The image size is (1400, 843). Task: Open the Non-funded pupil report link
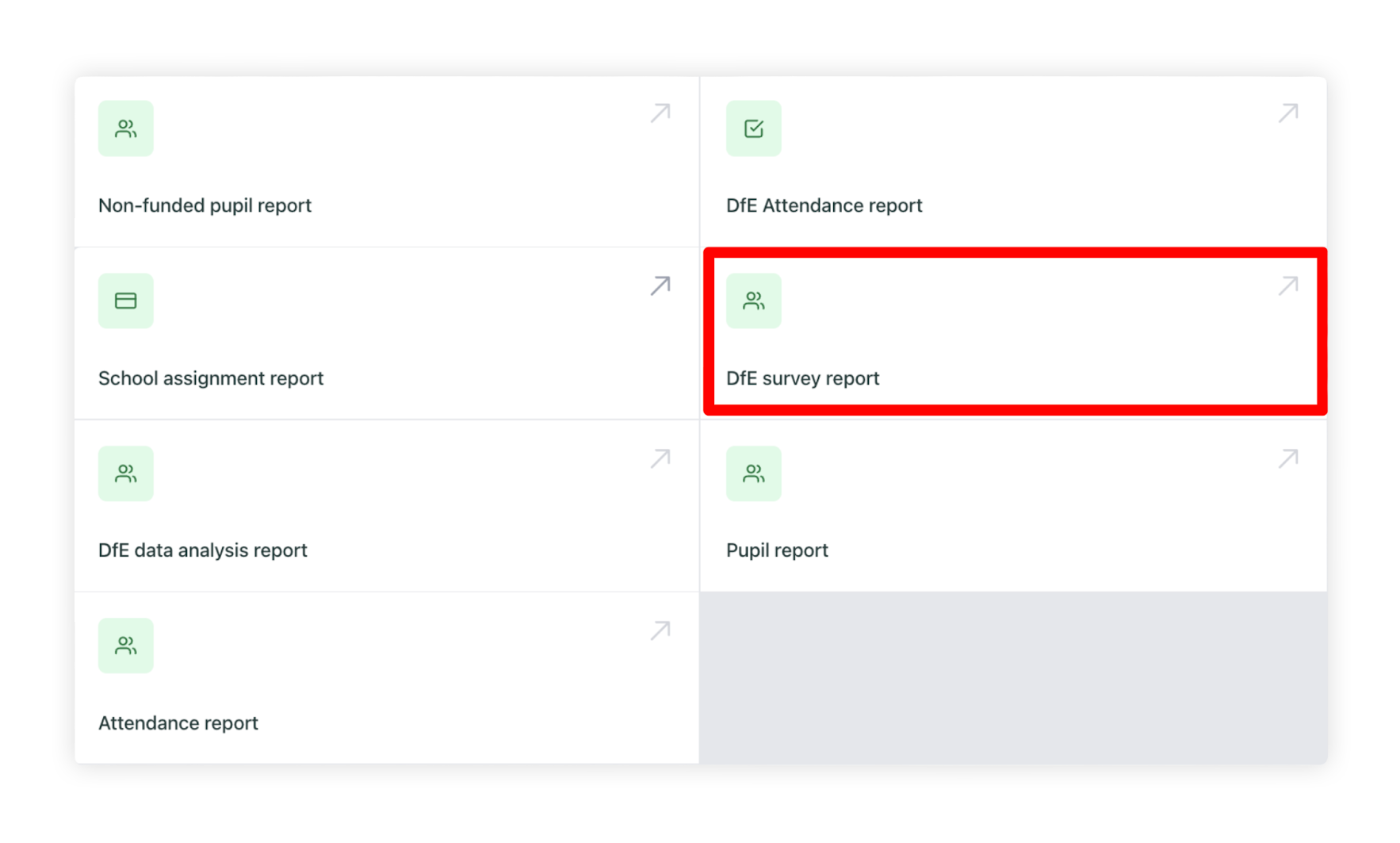coord(205,205)
